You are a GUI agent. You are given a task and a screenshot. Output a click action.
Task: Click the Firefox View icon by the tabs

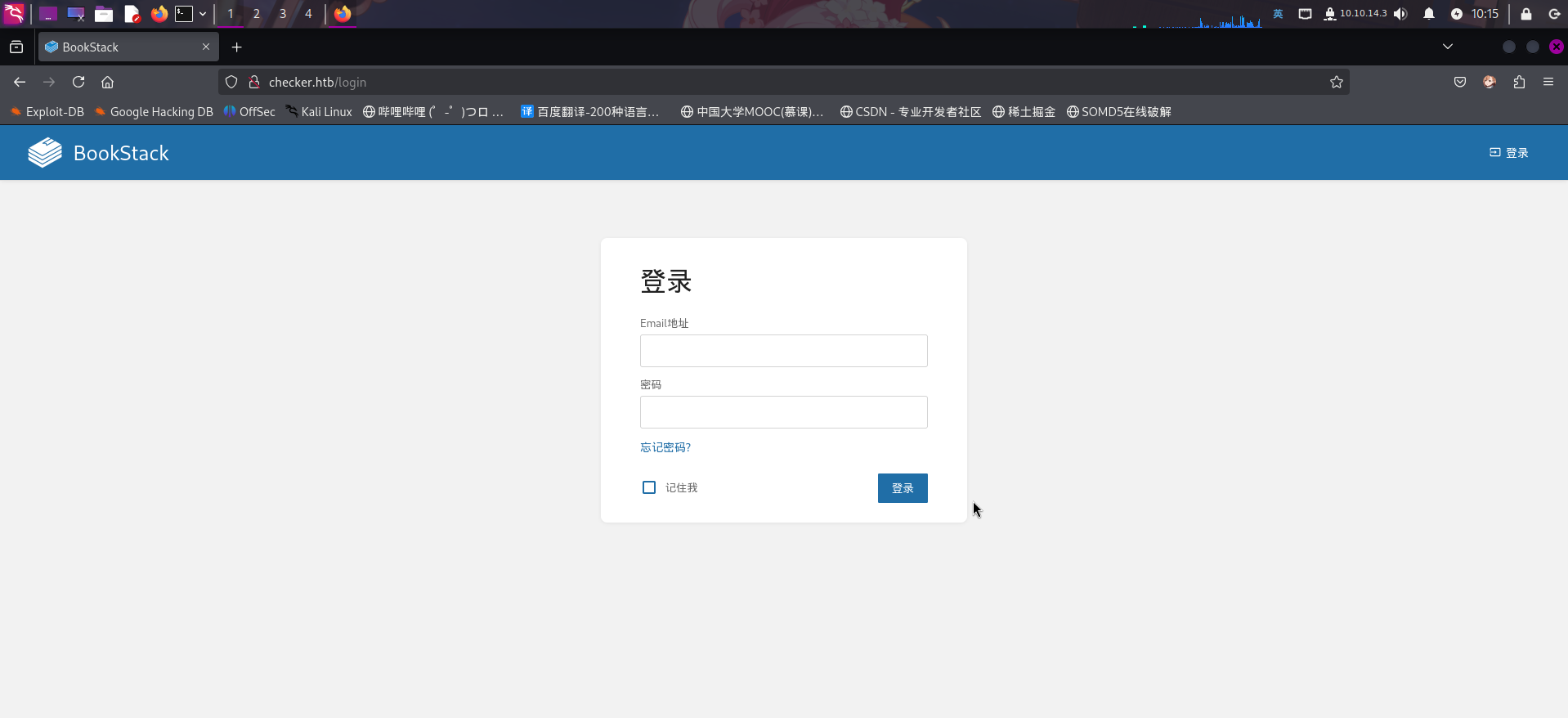(16, 47)
